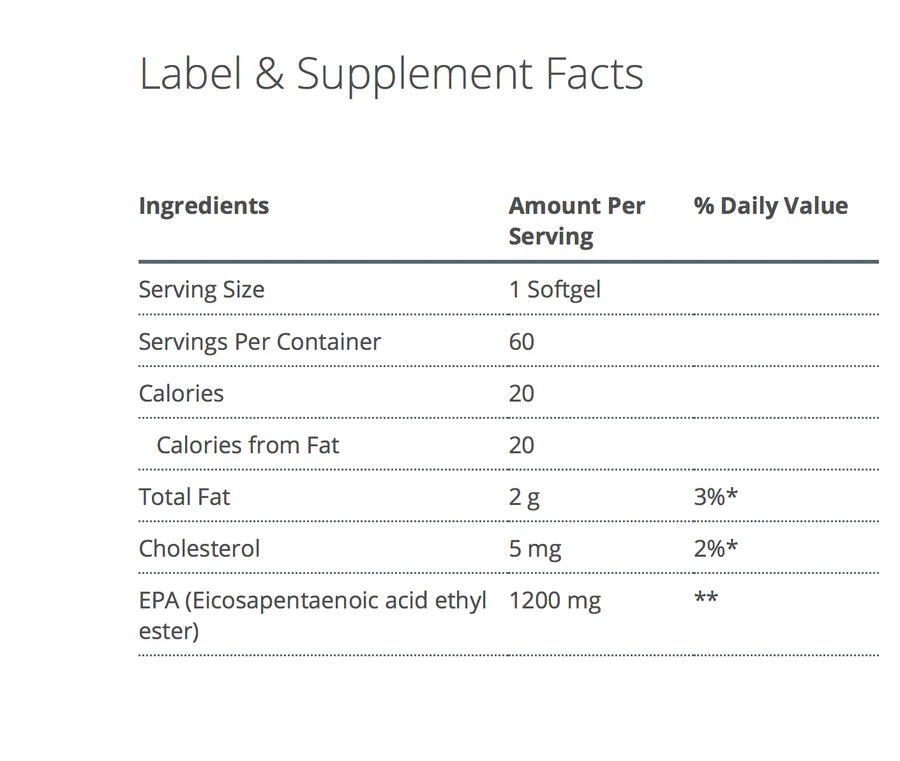900x761 pixels.
Task: Click the "Servings Per Container" label
Action: pyautogui.click(x=259, y=342)
